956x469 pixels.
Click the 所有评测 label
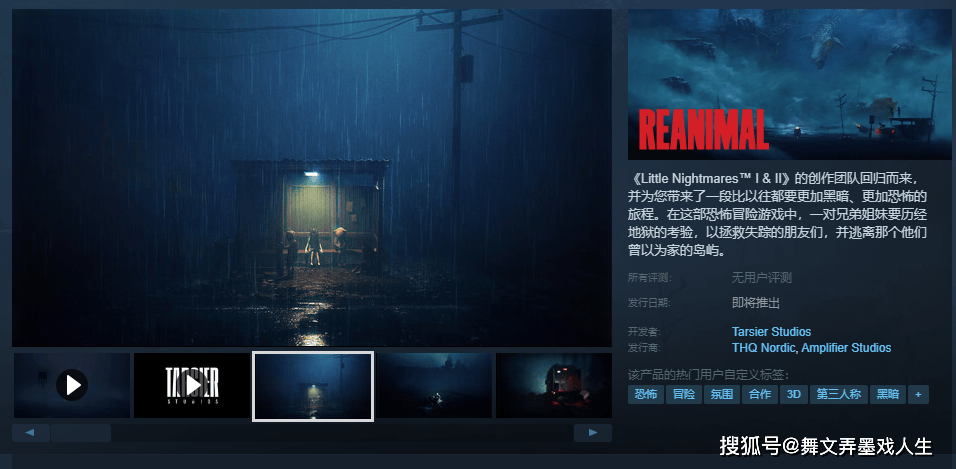pyautogui.click(x=649, y=277)
